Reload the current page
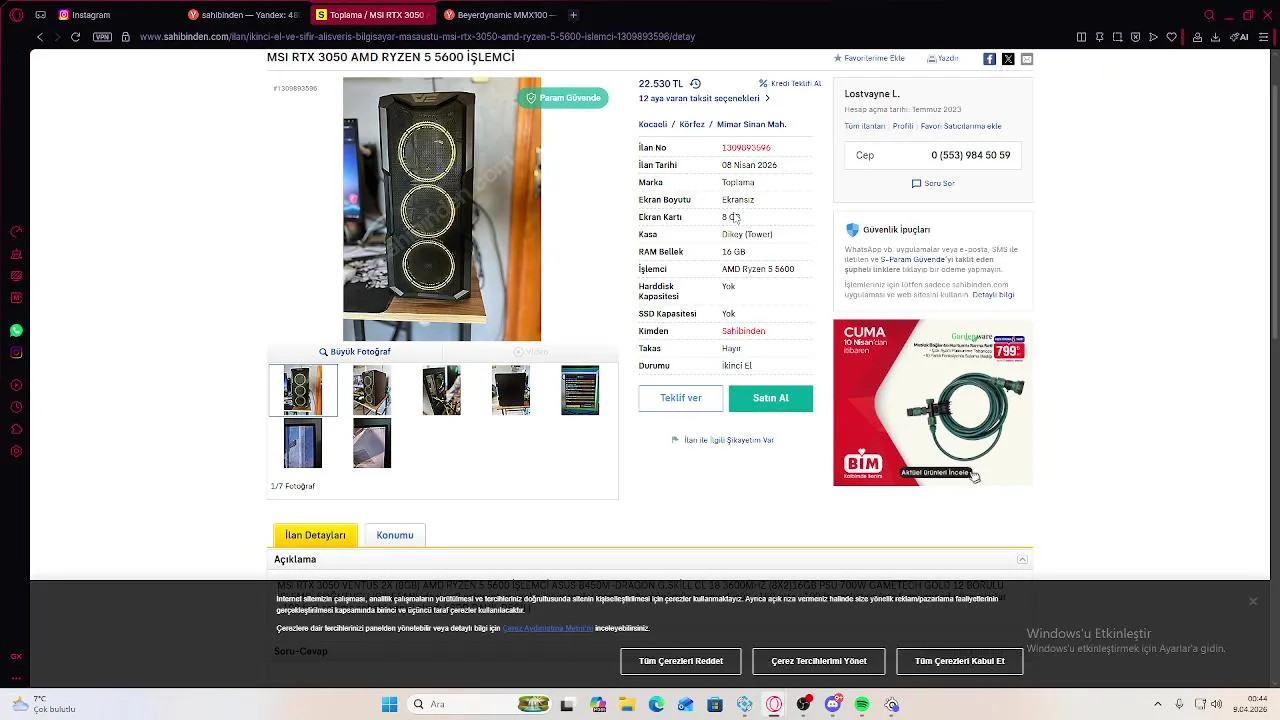Image resolution: width=1280 pixels, height=720 pixels. (x=75, y=37)
